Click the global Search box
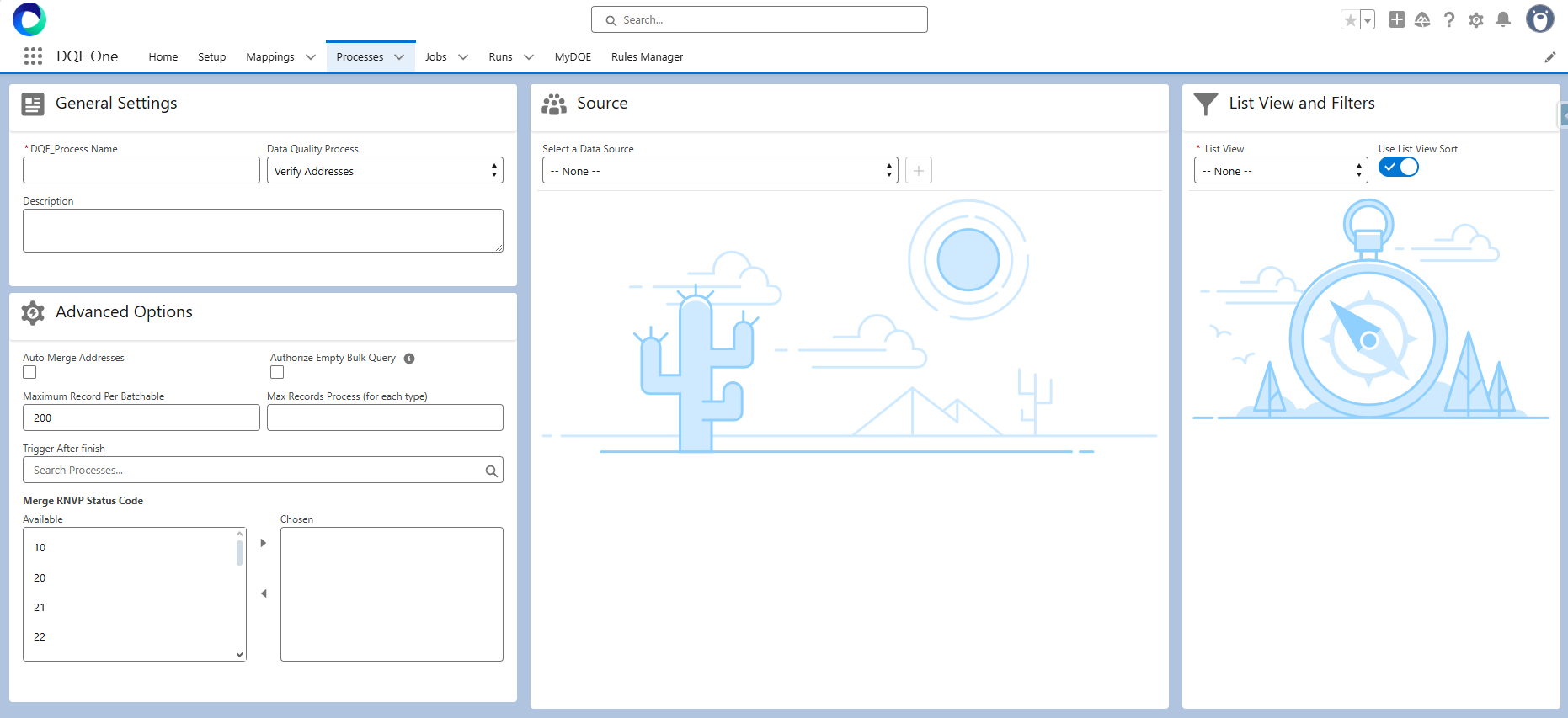 (x=760, y=19)
